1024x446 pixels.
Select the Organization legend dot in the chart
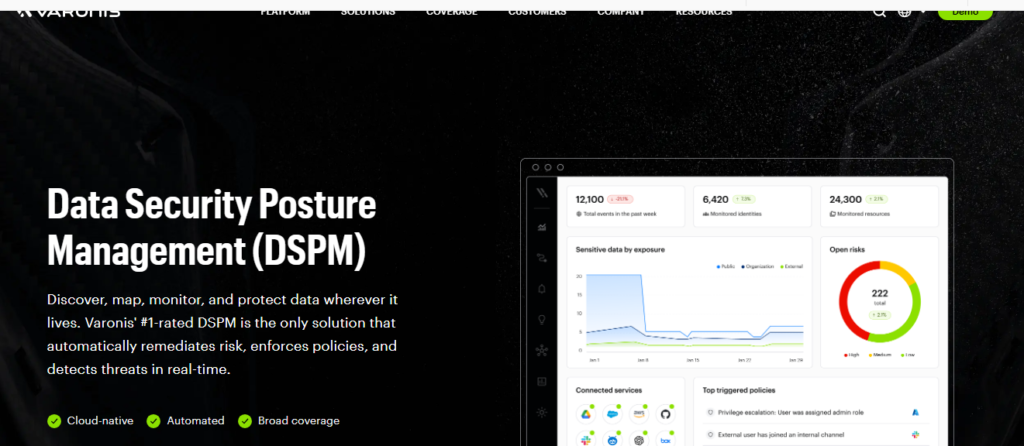[743, 266]
